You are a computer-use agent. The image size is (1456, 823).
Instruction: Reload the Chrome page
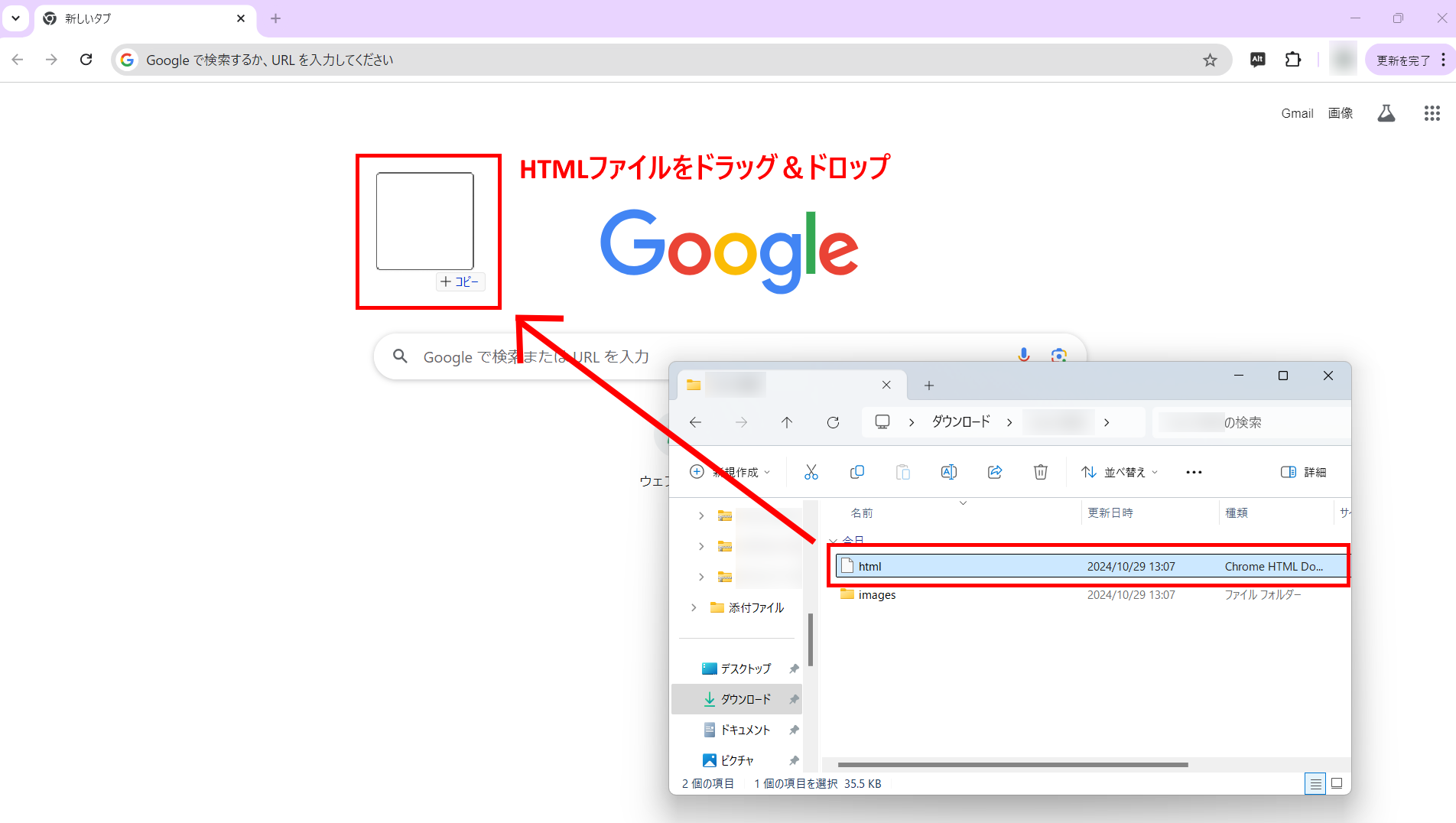[86, 60]
